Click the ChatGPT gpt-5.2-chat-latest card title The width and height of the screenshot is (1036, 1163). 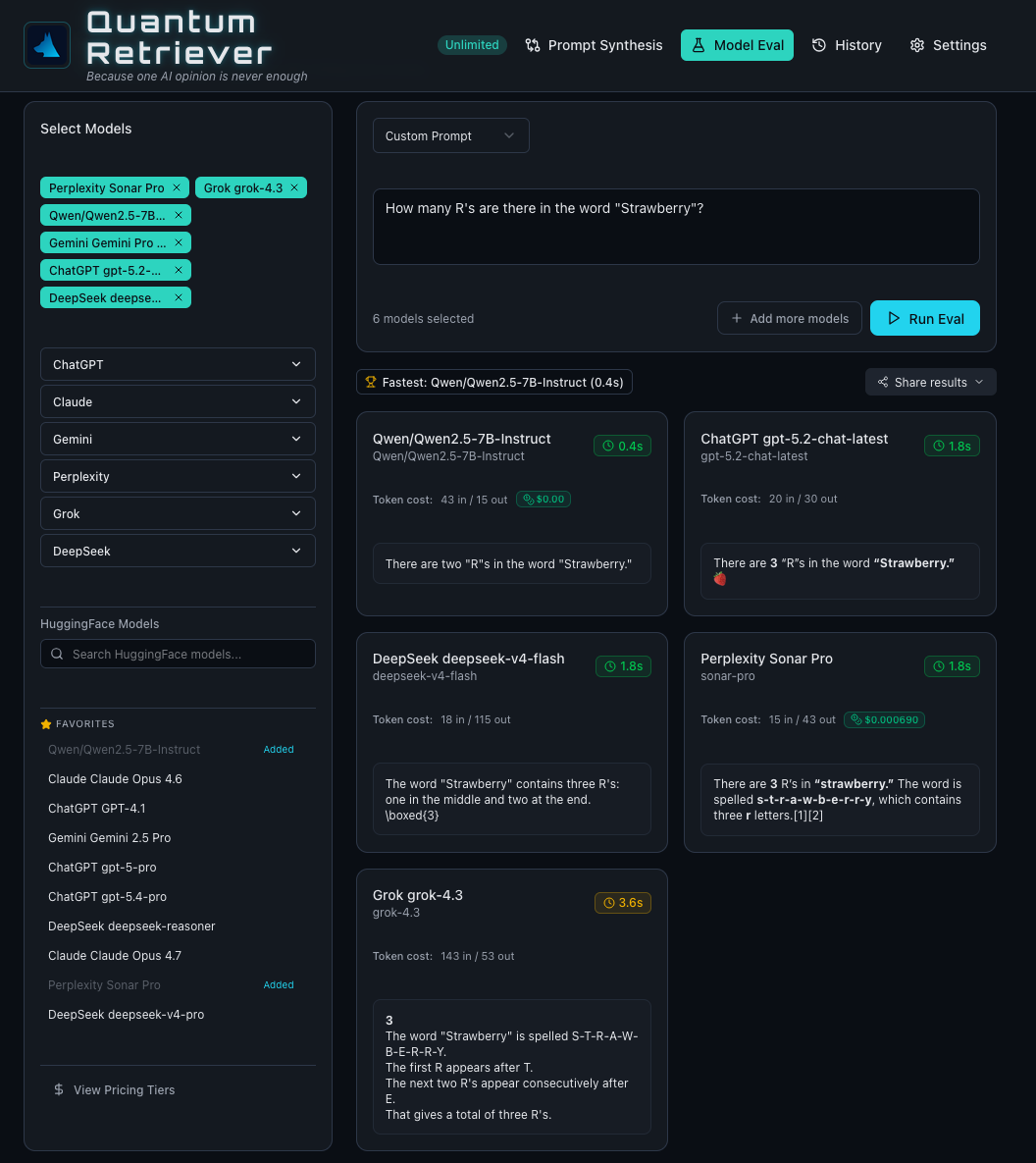pyautogui.click(x=795, y=439)
